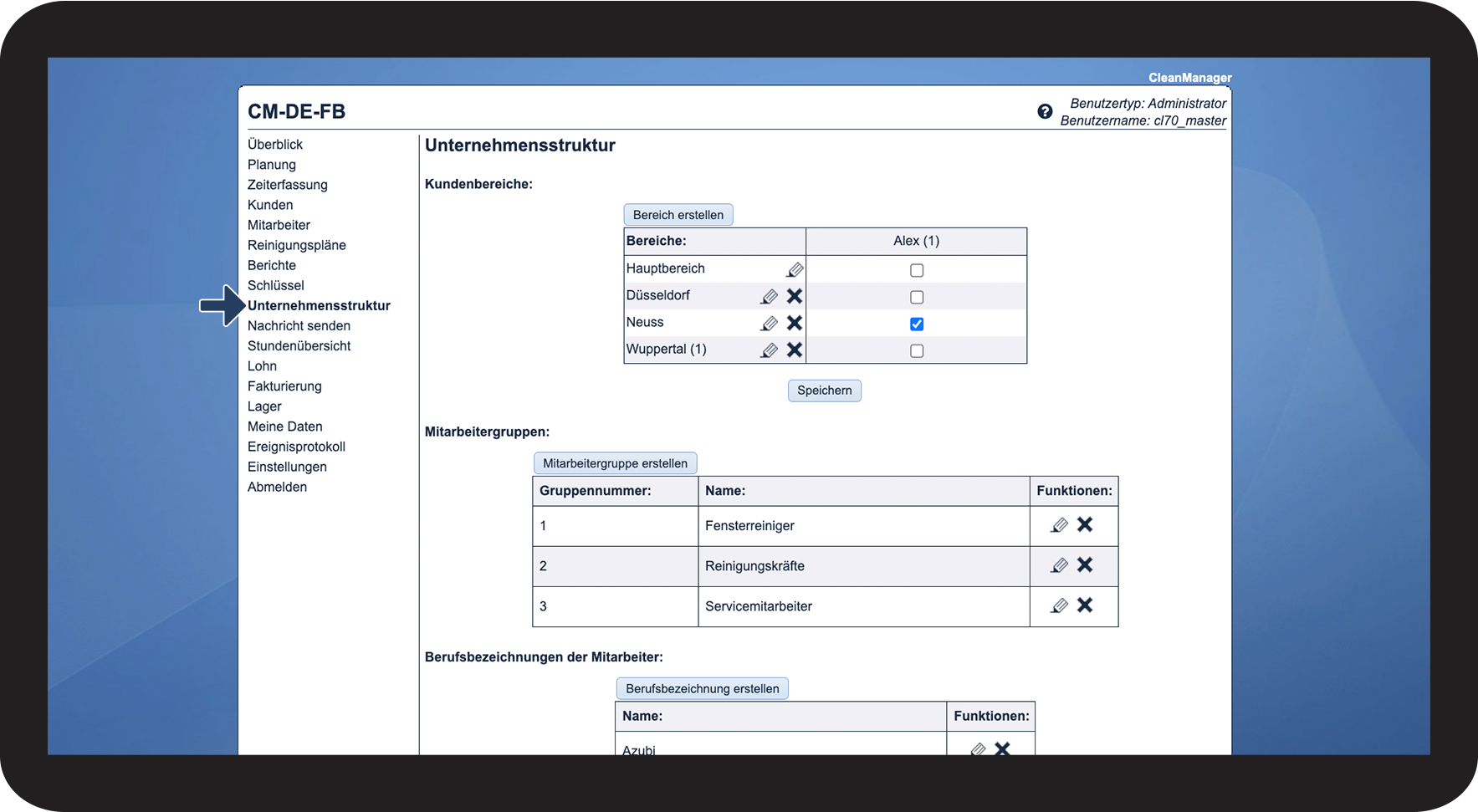This screenshot has width=1478, height=812.
Task: Check the Hauptbereich checkbox for Alex
Action: [917, 270]
